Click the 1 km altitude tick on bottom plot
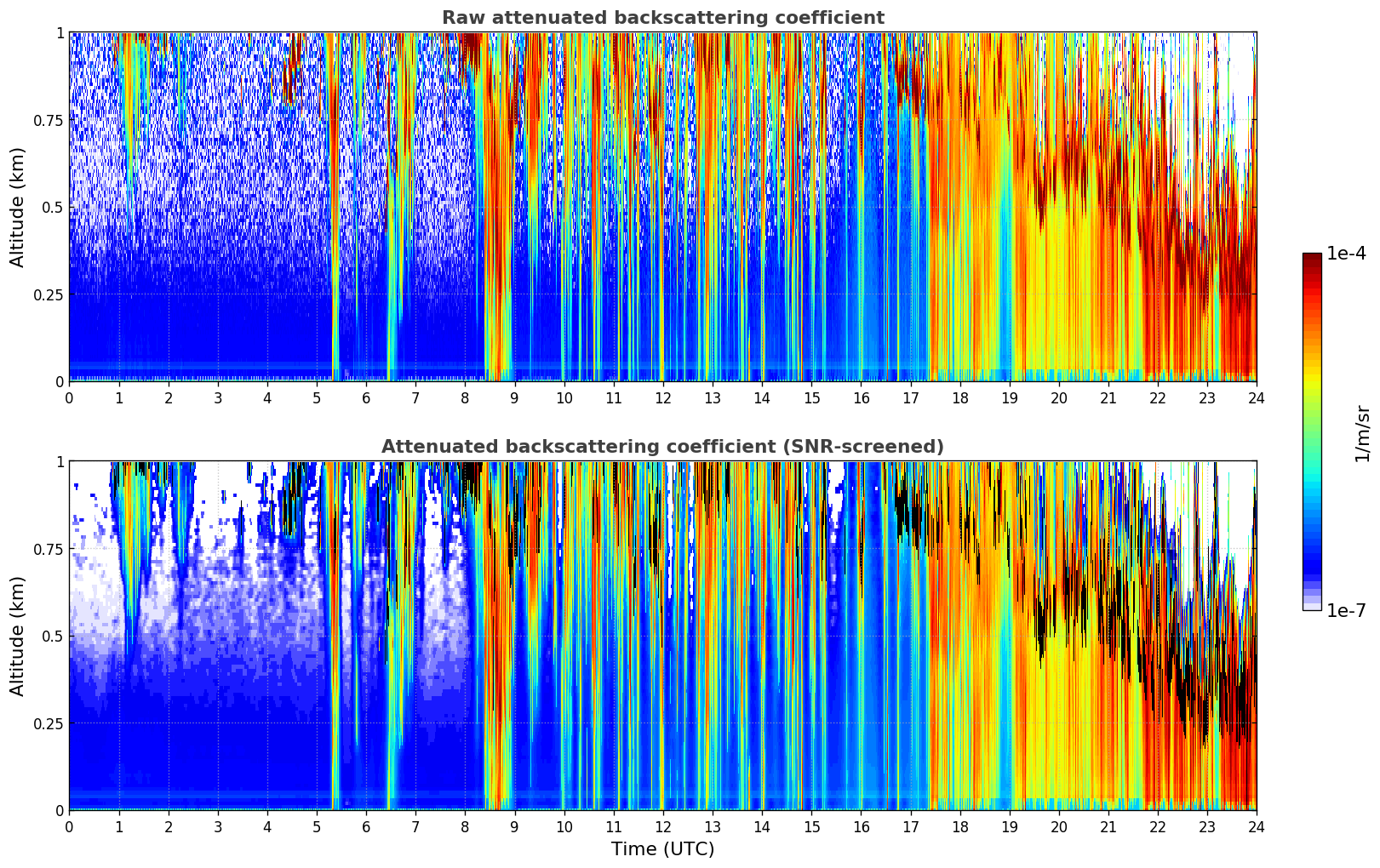The width and height of the screenshot is (1380, 868). 60,462
